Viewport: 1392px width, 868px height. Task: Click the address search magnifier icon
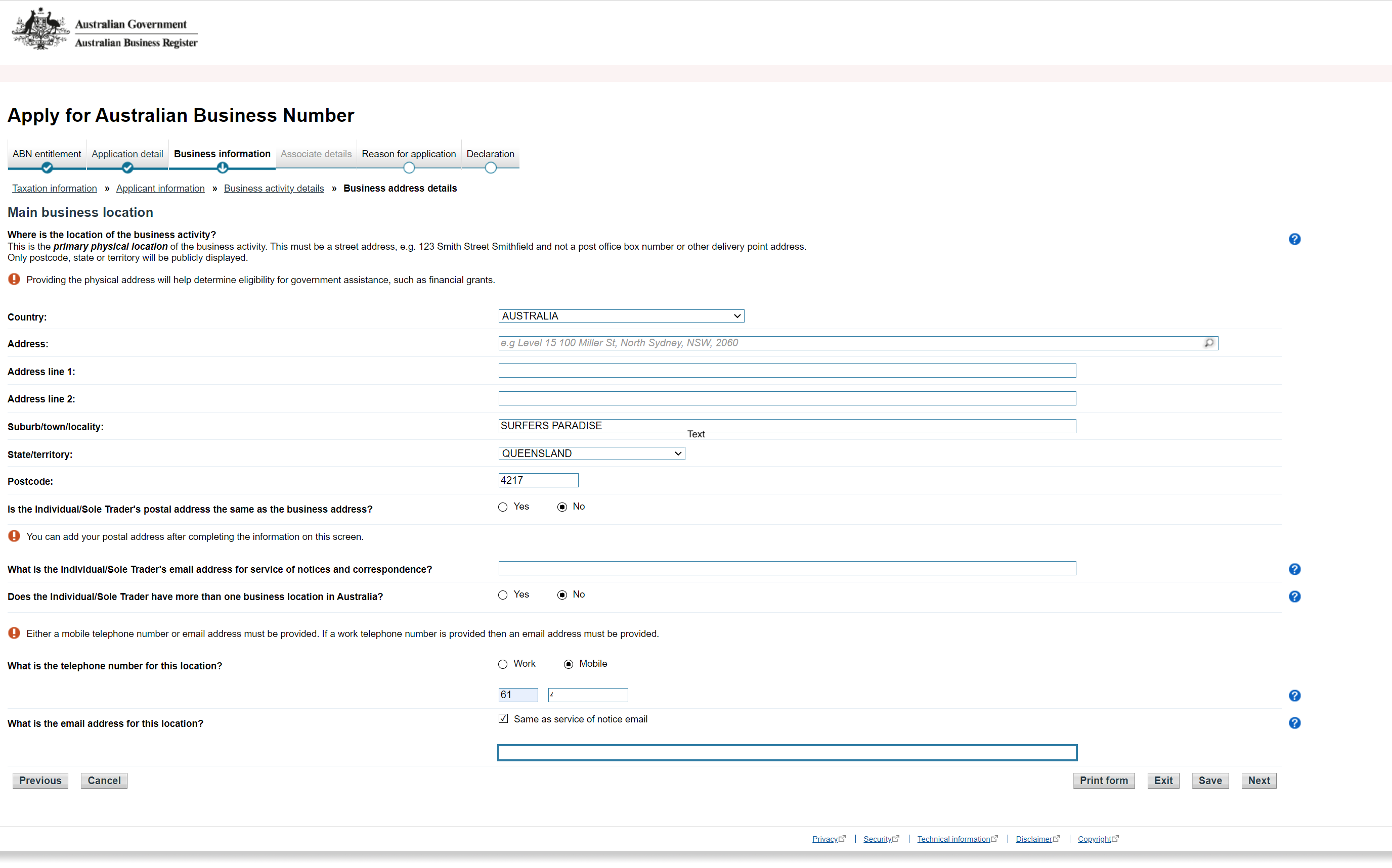point(1208,343)
